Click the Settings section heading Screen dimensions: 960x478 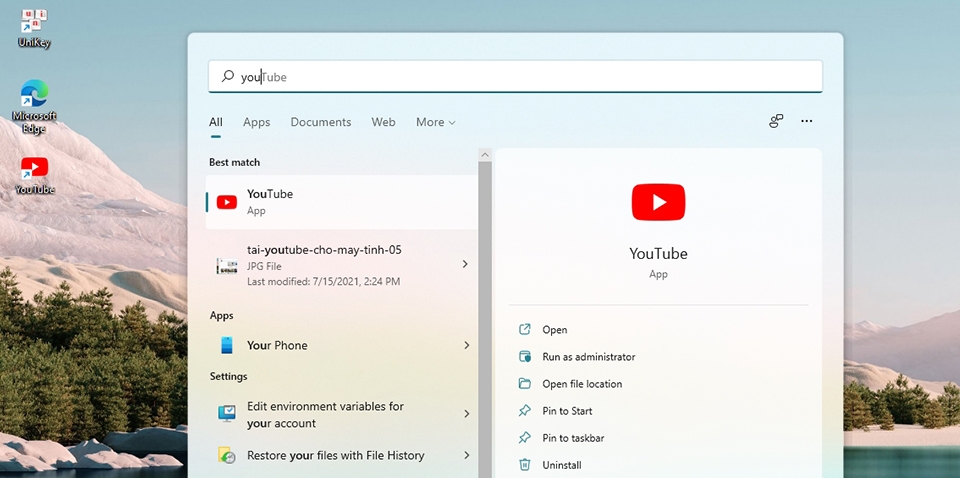coord(228,376)
